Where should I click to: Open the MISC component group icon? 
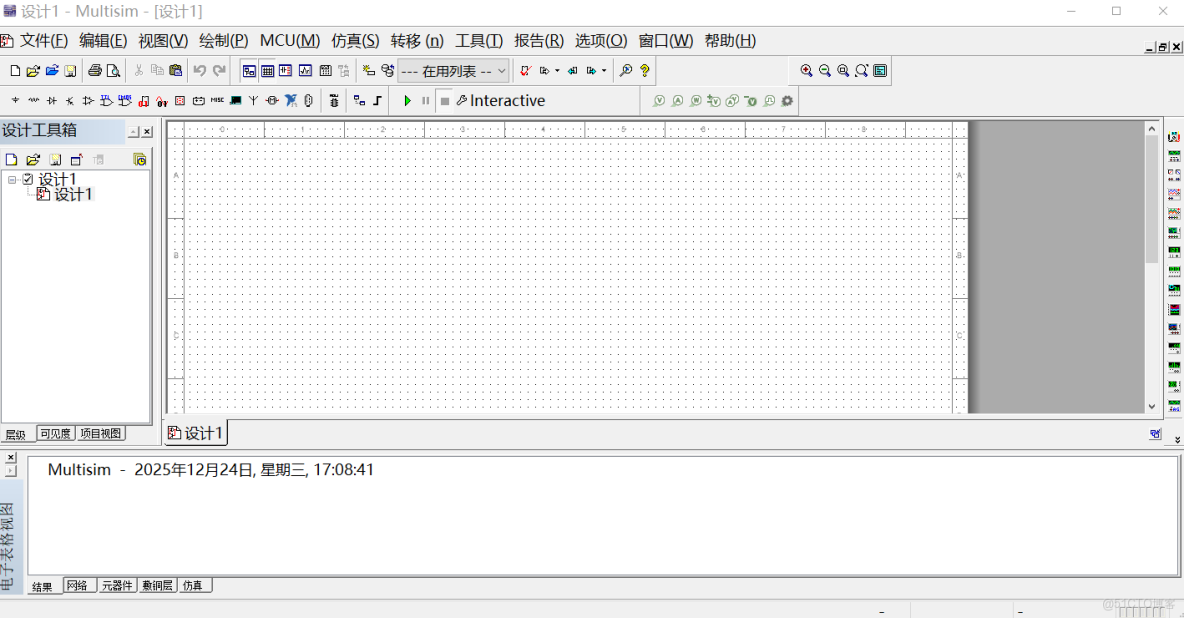tap(217, 100)
